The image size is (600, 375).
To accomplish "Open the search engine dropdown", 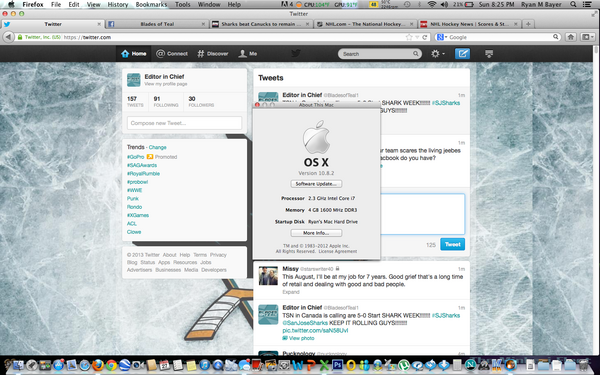I will (x=442, y=37).
